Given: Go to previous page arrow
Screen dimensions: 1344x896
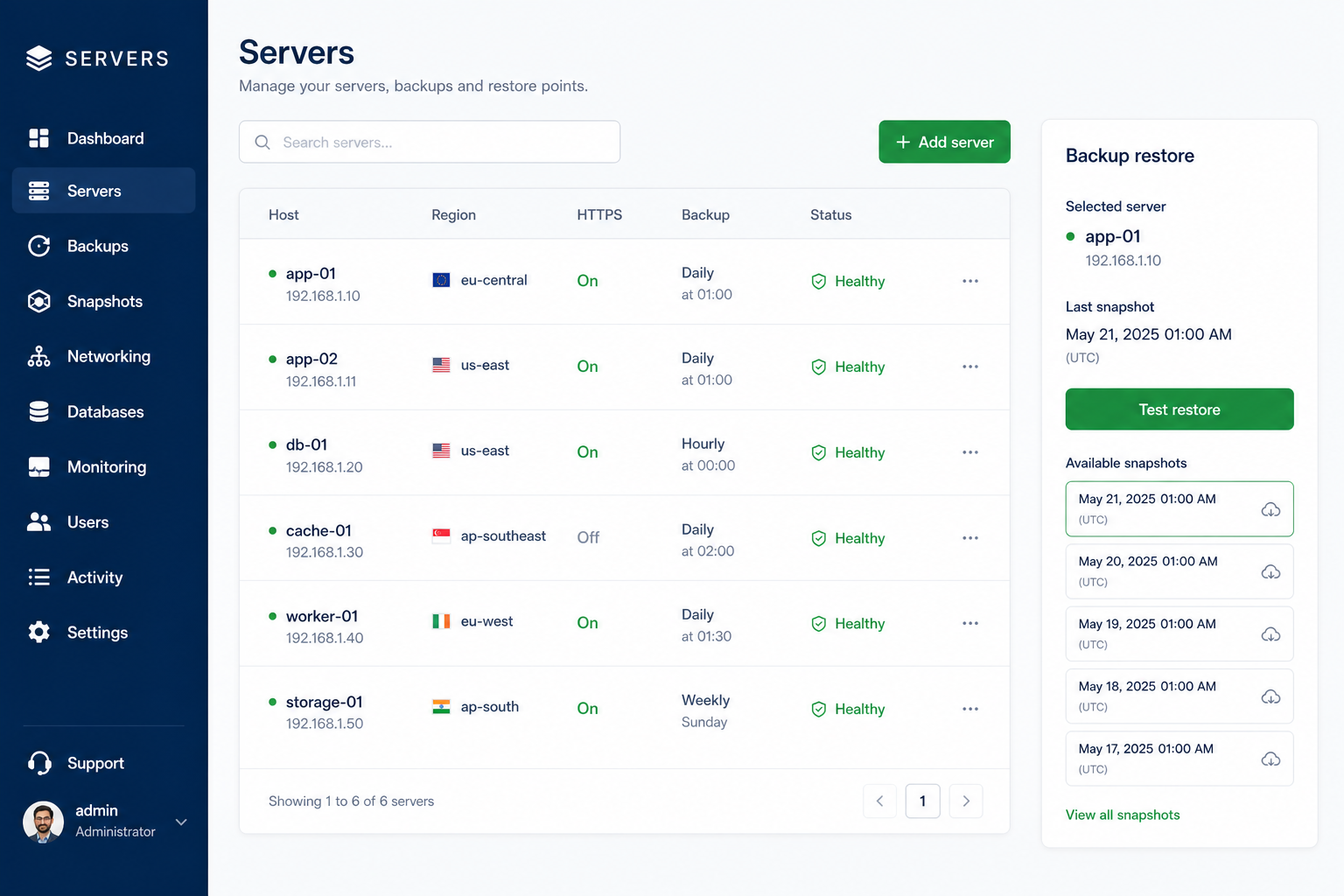Looking at the screenshot, I should point(879,801).
